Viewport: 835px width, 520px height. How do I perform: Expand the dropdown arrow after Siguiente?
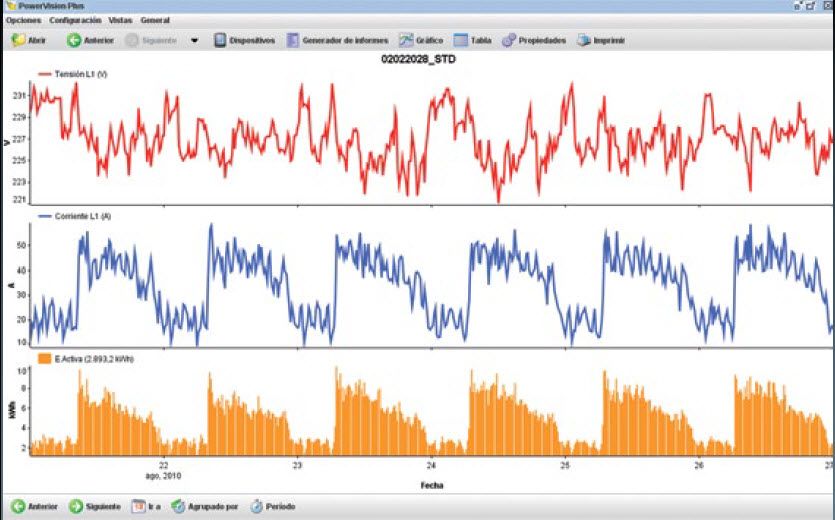coord(194,40)
